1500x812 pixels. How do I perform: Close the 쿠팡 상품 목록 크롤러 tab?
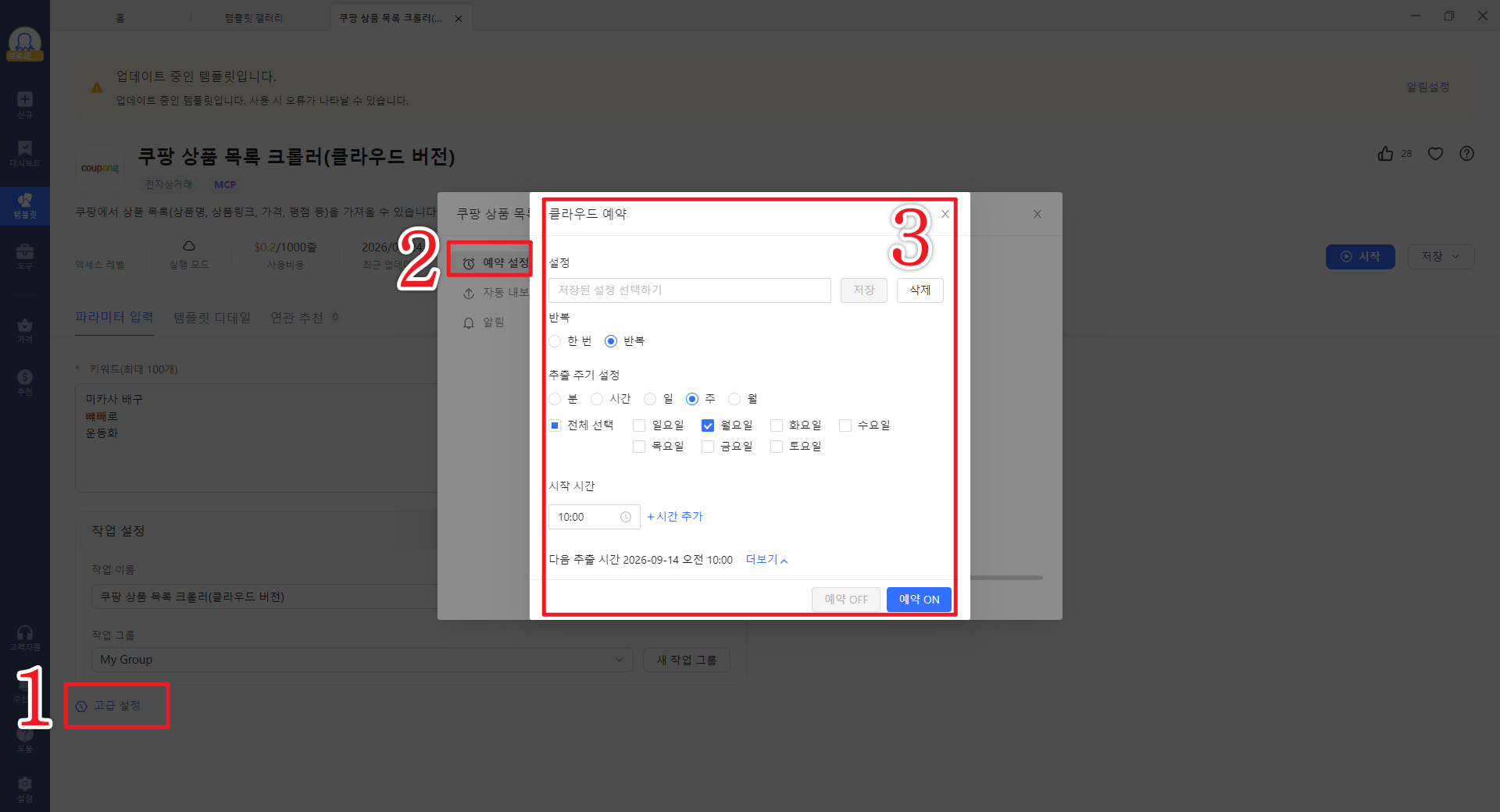pos(459,19)
